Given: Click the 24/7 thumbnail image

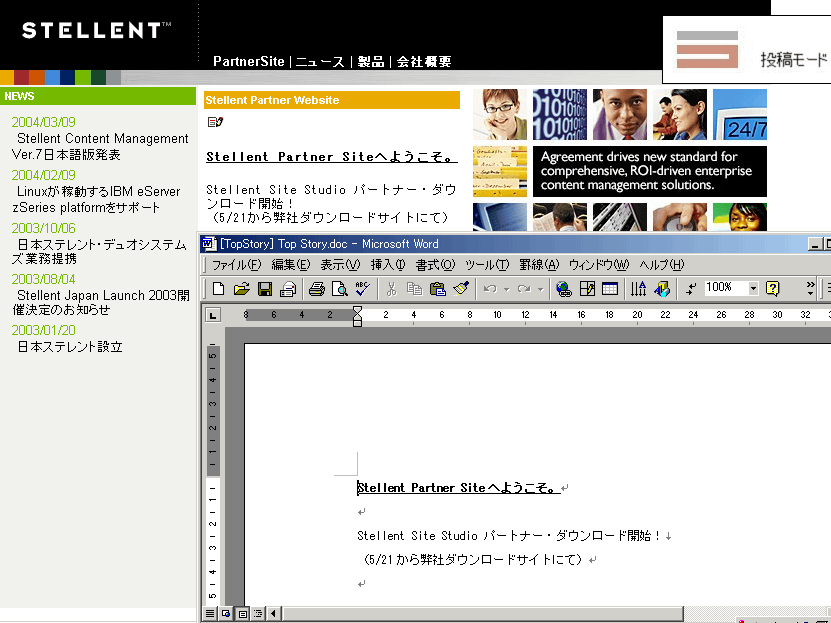Looking at the screenshot, I should 740,114.
